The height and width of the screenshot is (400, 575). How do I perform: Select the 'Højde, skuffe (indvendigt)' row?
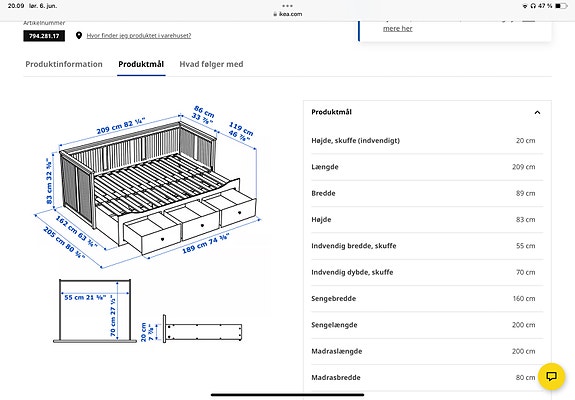coord(427,140)
